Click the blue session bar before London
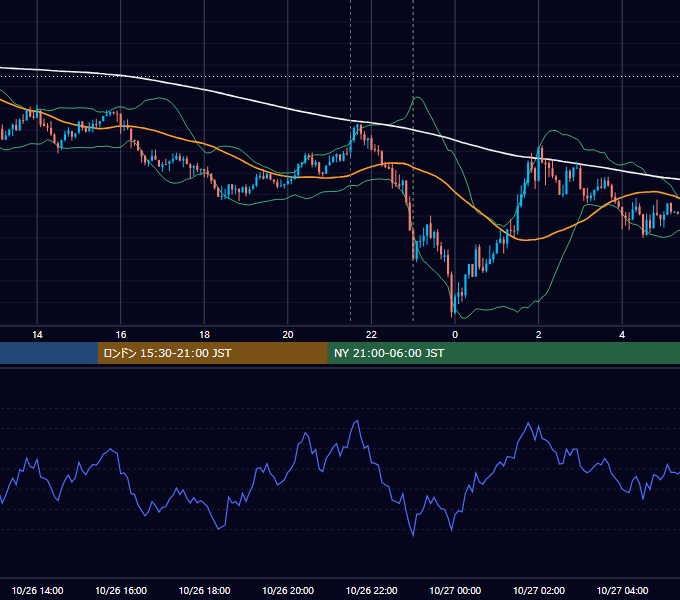The image size is (680, 600). [49, 353]
